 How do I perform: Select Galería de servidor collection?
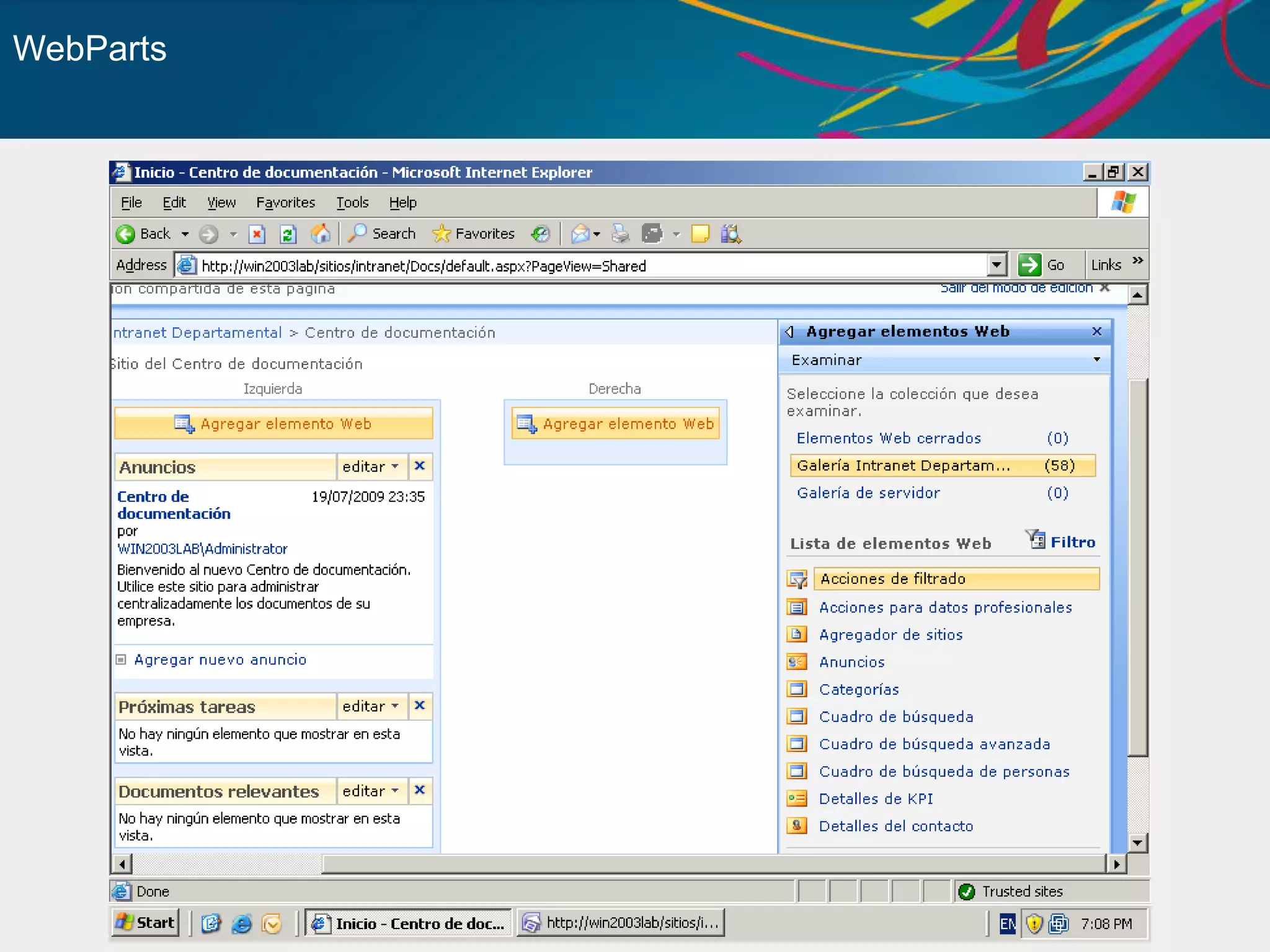tap(868, 493)
